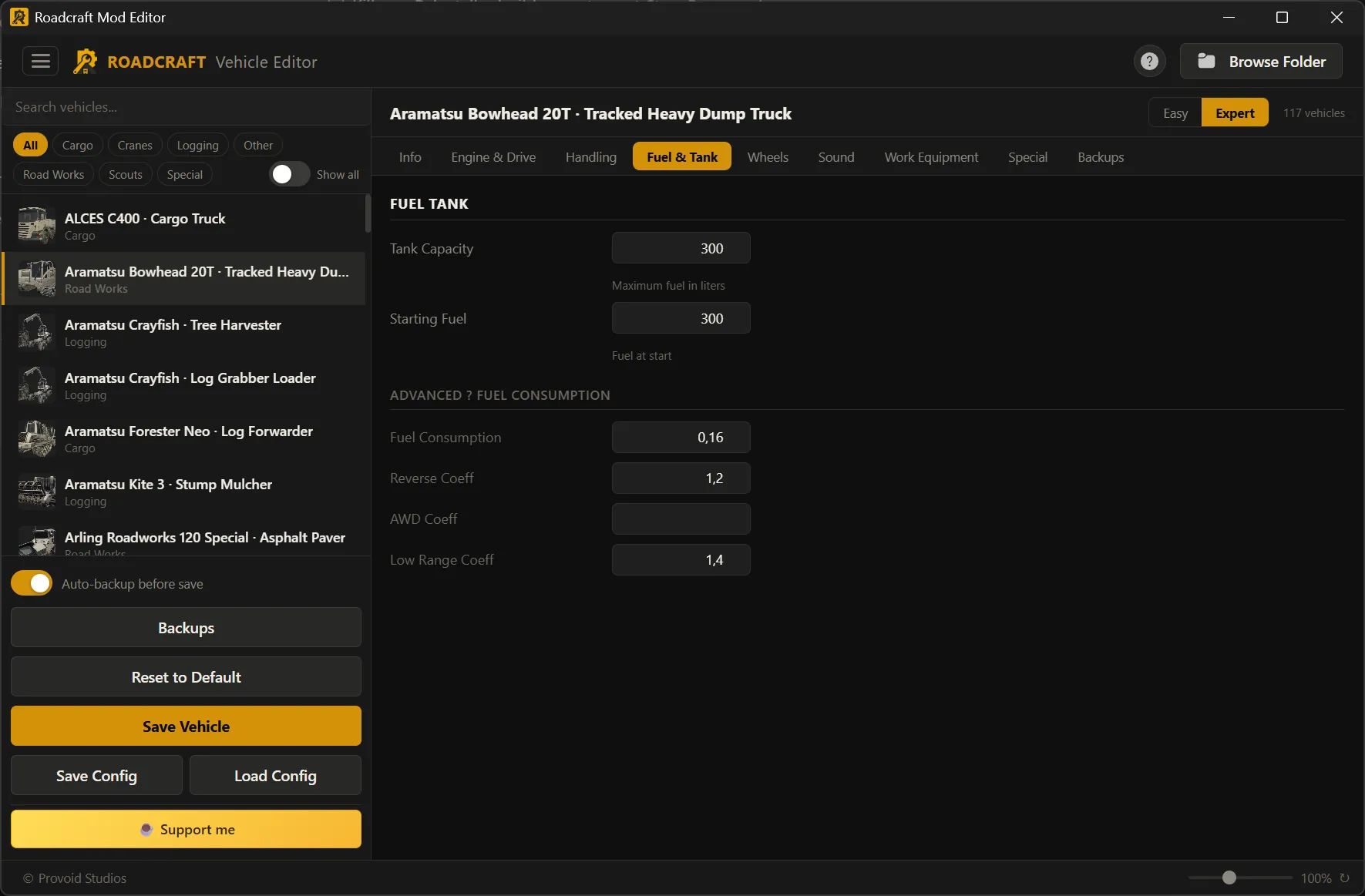Filter vehicles by Road Works

pyautogui.click(x=53, y=174)
